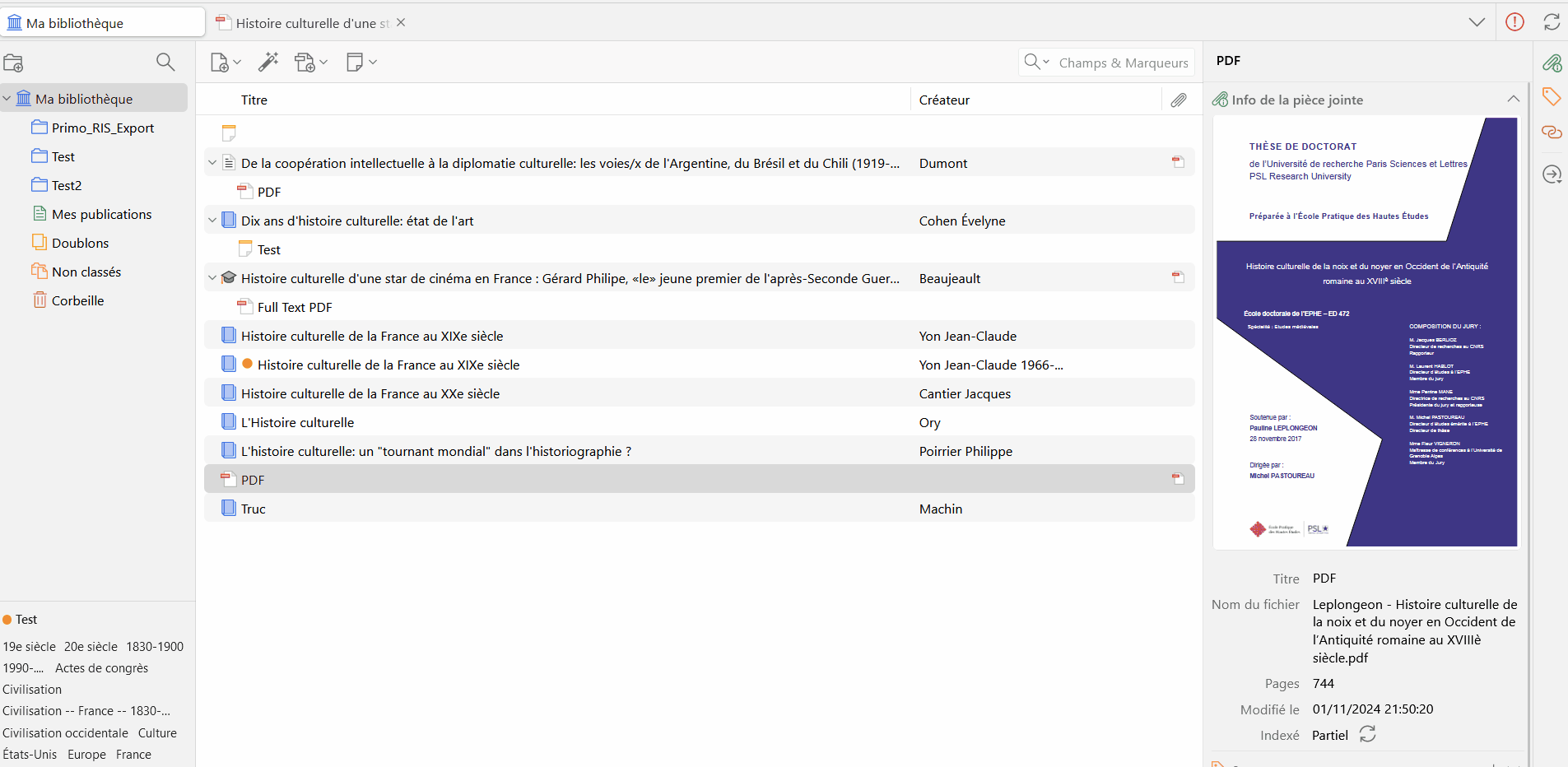
Task: Reindex the PDF via the Indexé refresh icon
Action: (x=1368, y=735)
